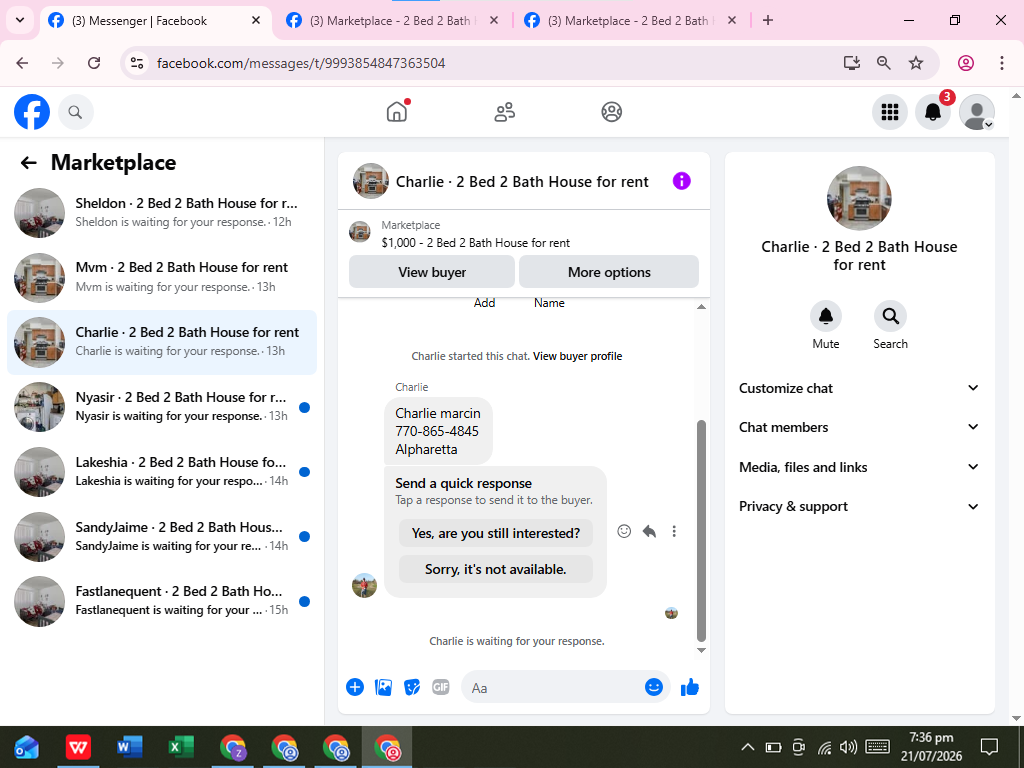Viewport: 1024px width, 768px height.
Task: Expand Chat members section
Action: coord(859,427)
